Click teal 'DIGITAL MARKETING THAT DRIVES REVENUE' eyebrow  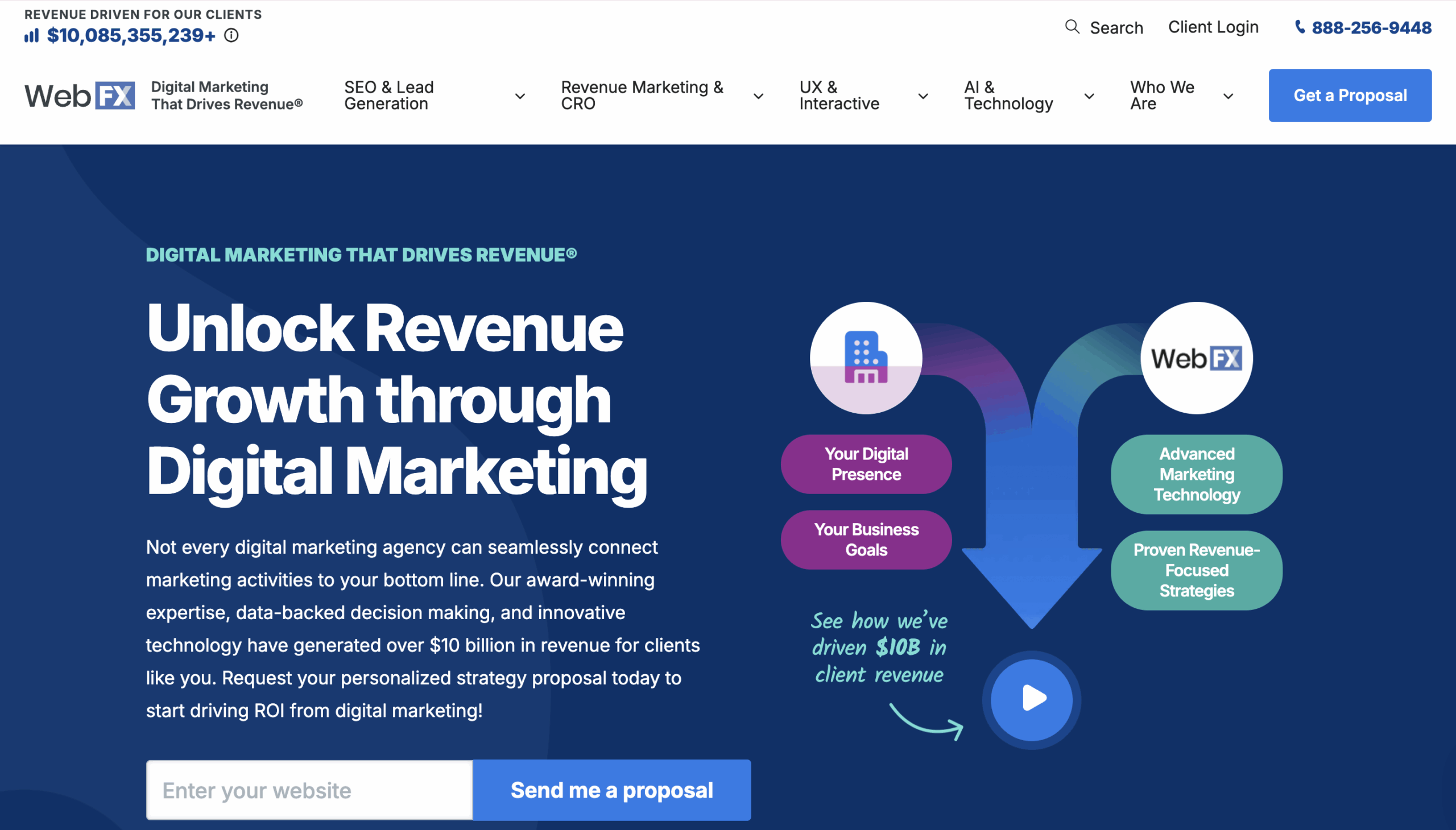[361, 254]
